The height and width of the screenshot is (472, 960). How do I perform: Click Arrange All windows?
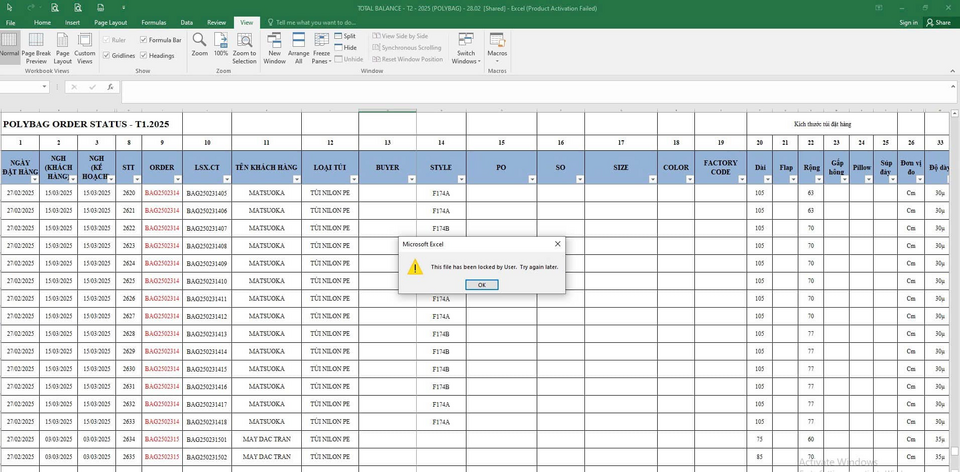pos(299,48)
